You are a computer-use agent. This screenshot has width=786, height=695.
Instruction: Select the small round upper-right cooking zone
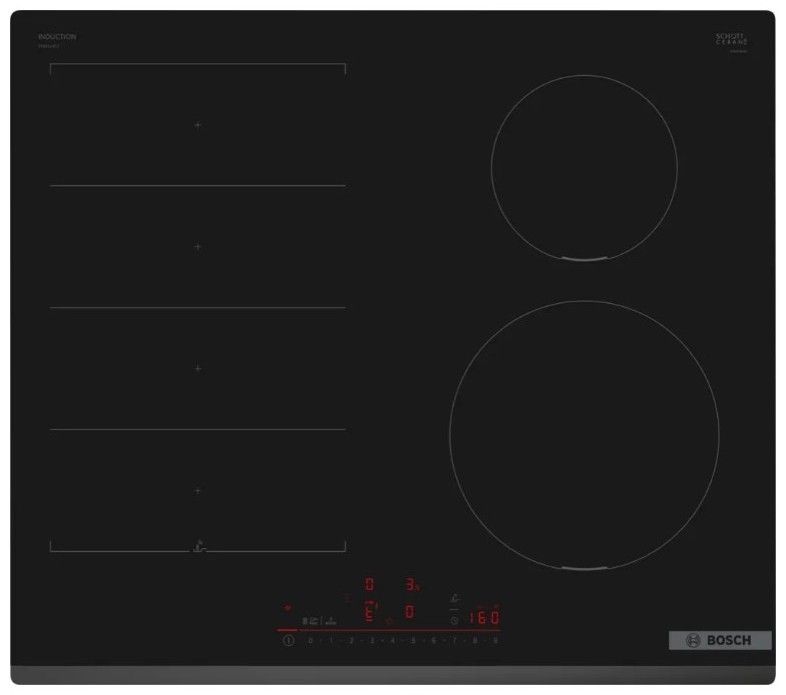[x=584, y=167]
